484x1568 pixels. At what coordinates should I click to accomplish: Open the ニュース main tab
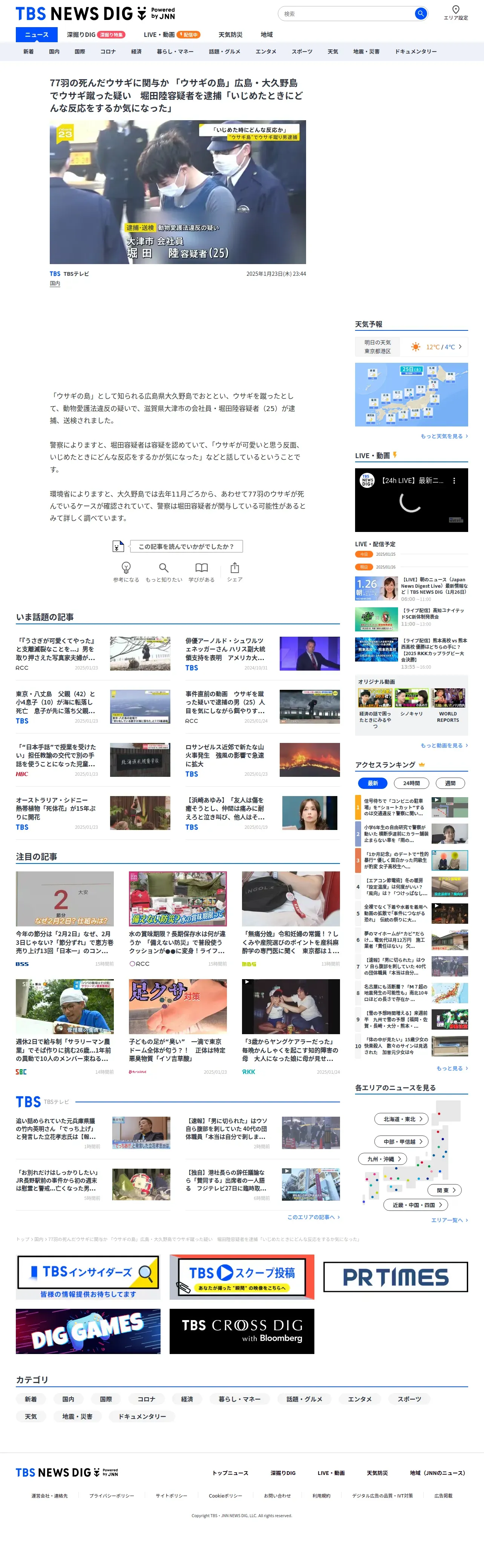(x=37, y=35)
